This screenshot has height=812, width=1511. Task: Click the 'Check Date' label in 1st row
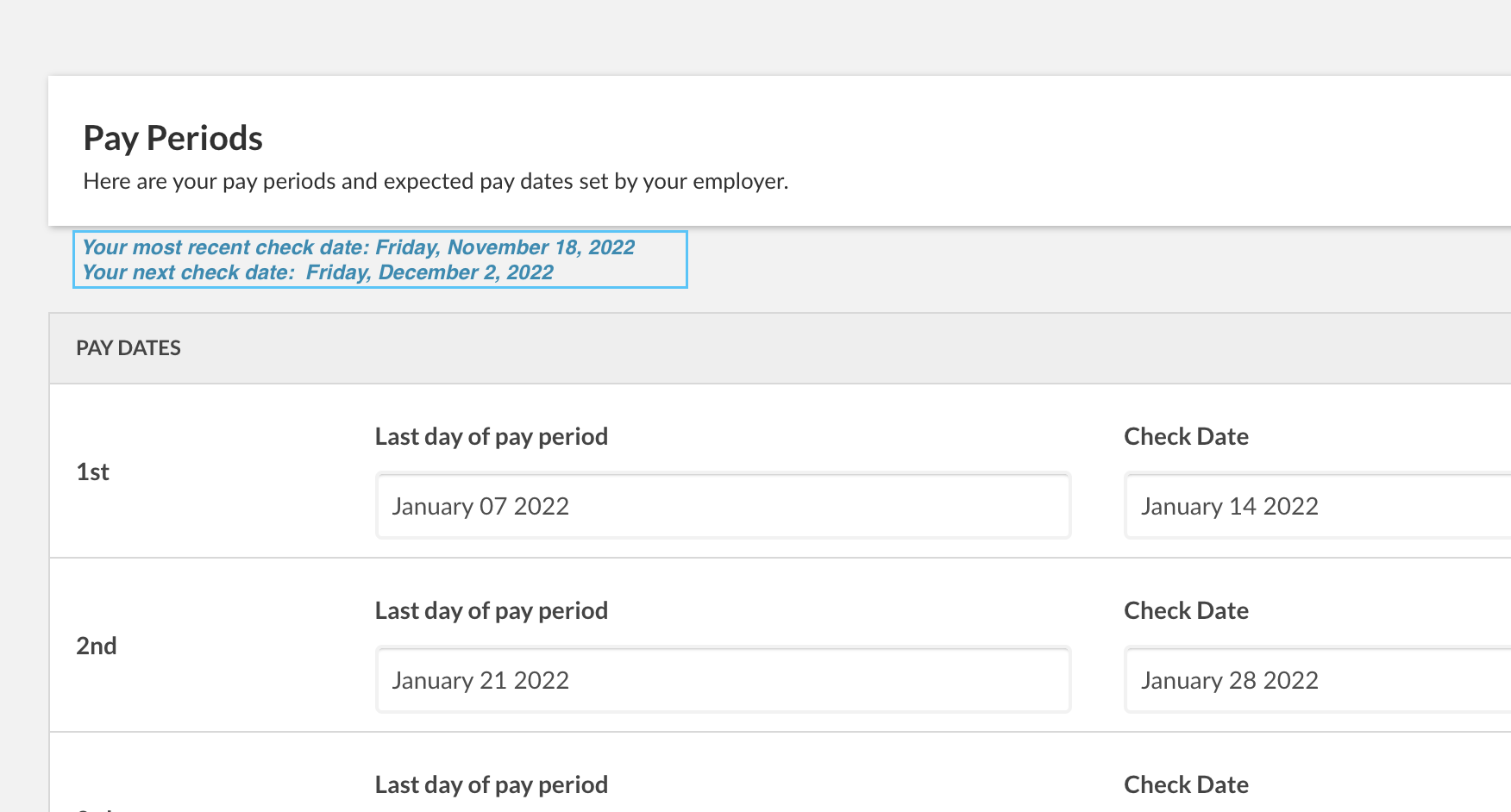point(1186,436)
